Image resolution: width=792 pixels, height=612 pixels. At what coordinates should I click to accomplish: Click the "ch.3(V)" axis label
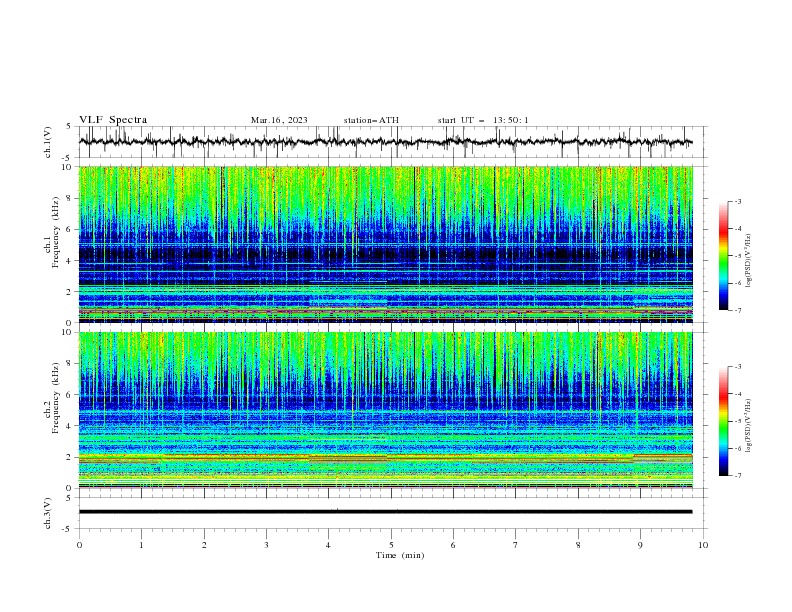(x=47, y=513)
